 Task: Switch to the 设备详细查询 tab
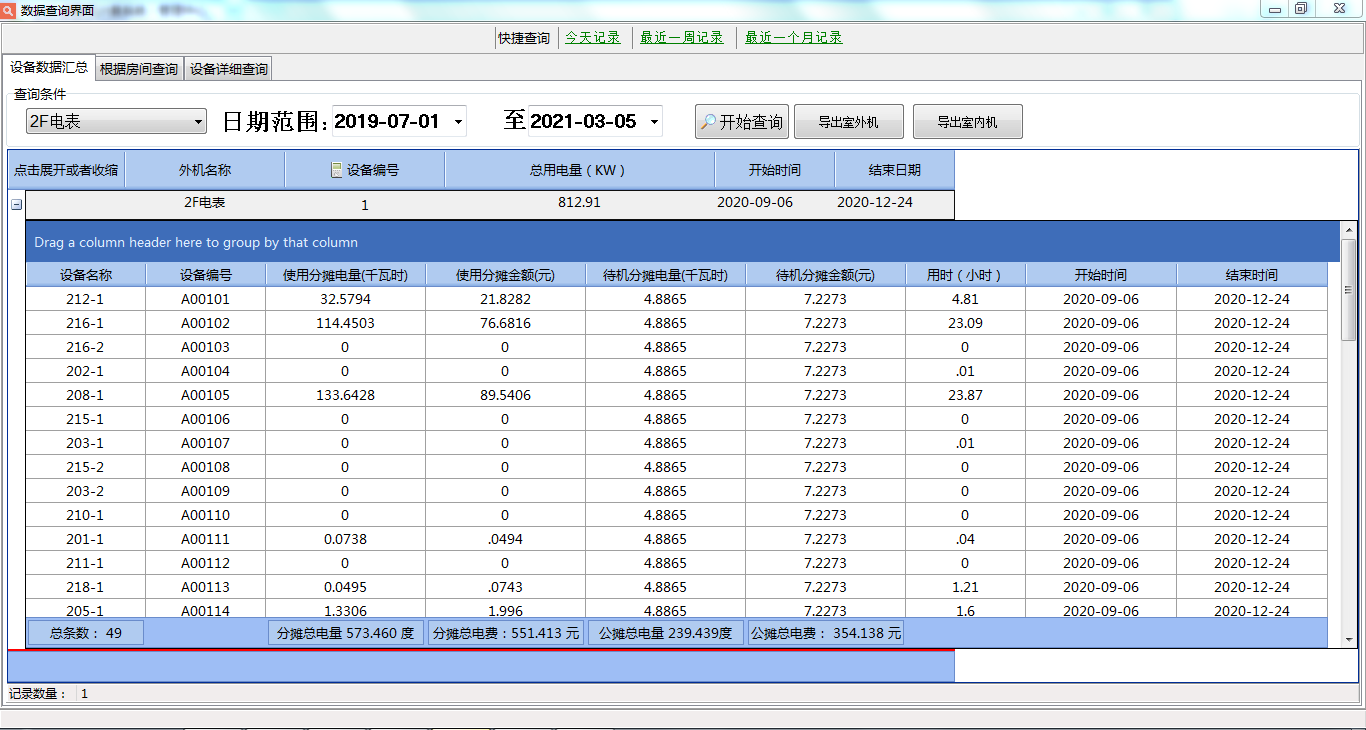tap(229, 69)
